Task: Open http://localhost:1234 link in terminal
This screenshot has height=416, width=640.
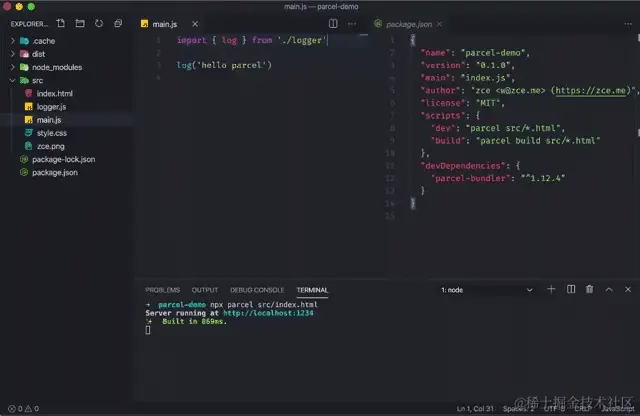Action: [268, 313]
